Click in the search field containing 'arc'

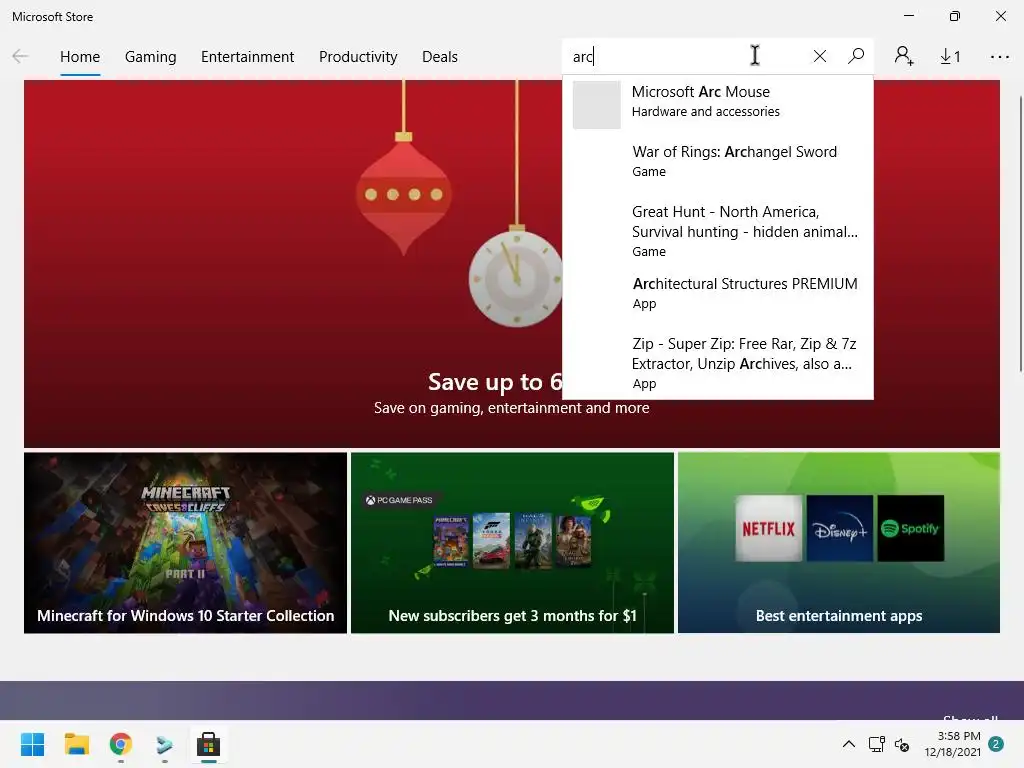tap(686, 56)
